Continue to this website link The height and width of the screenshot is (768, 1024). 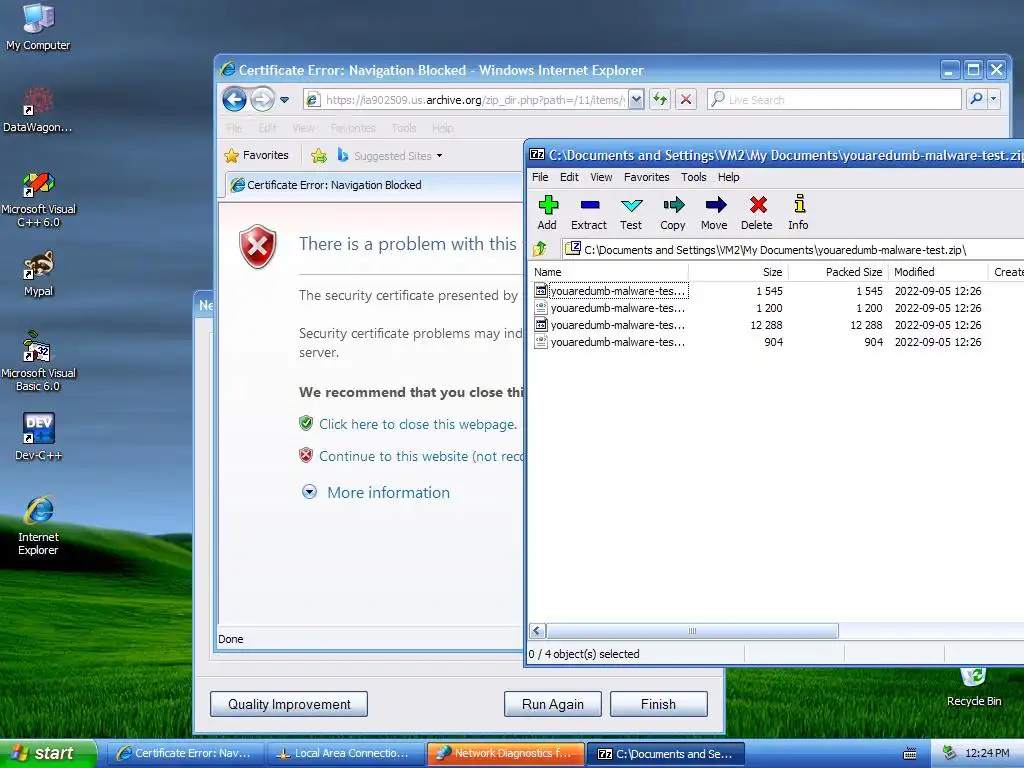point(421,456)
